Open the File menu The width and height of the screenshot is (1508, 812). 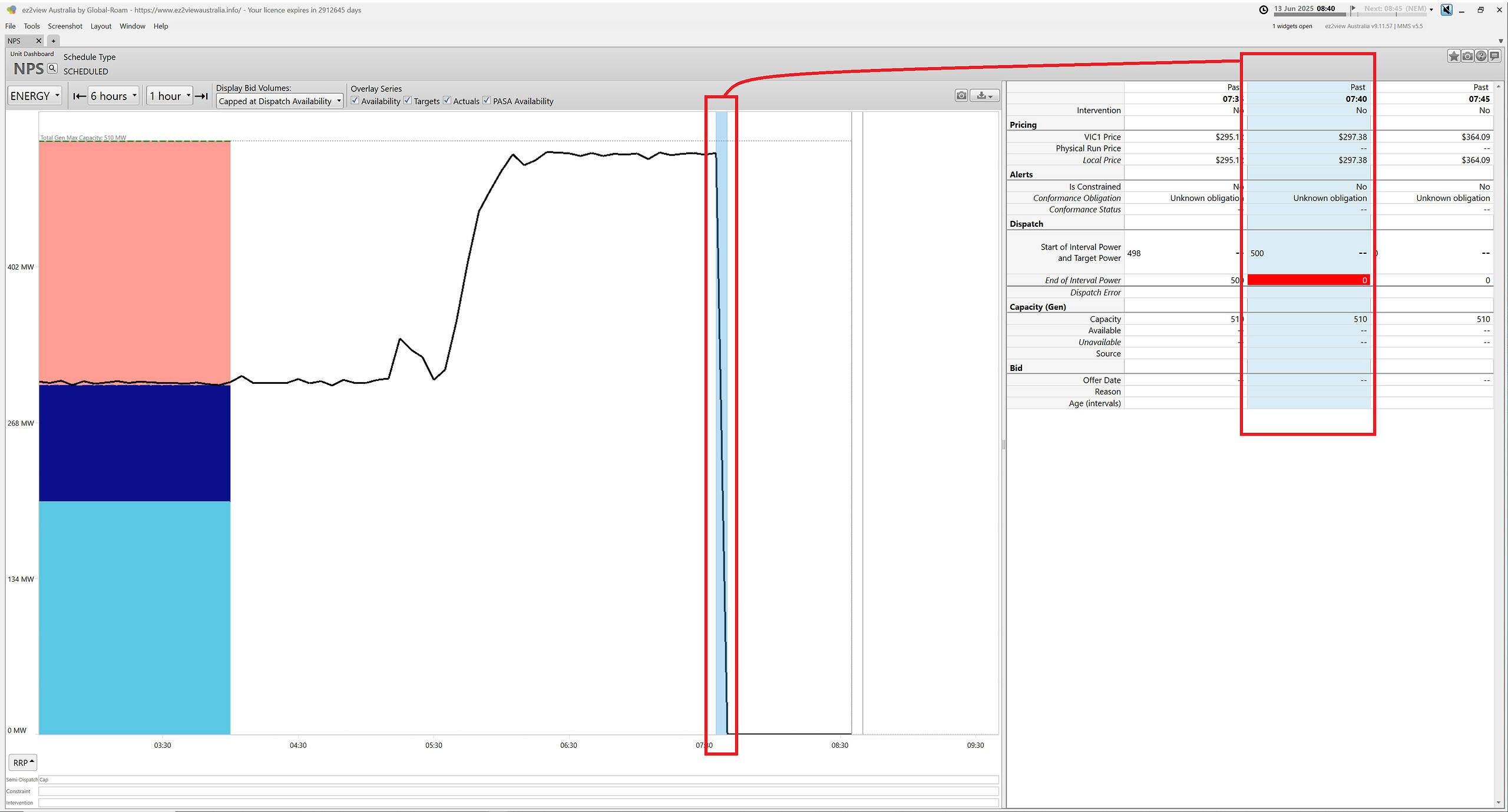point(10,26)
